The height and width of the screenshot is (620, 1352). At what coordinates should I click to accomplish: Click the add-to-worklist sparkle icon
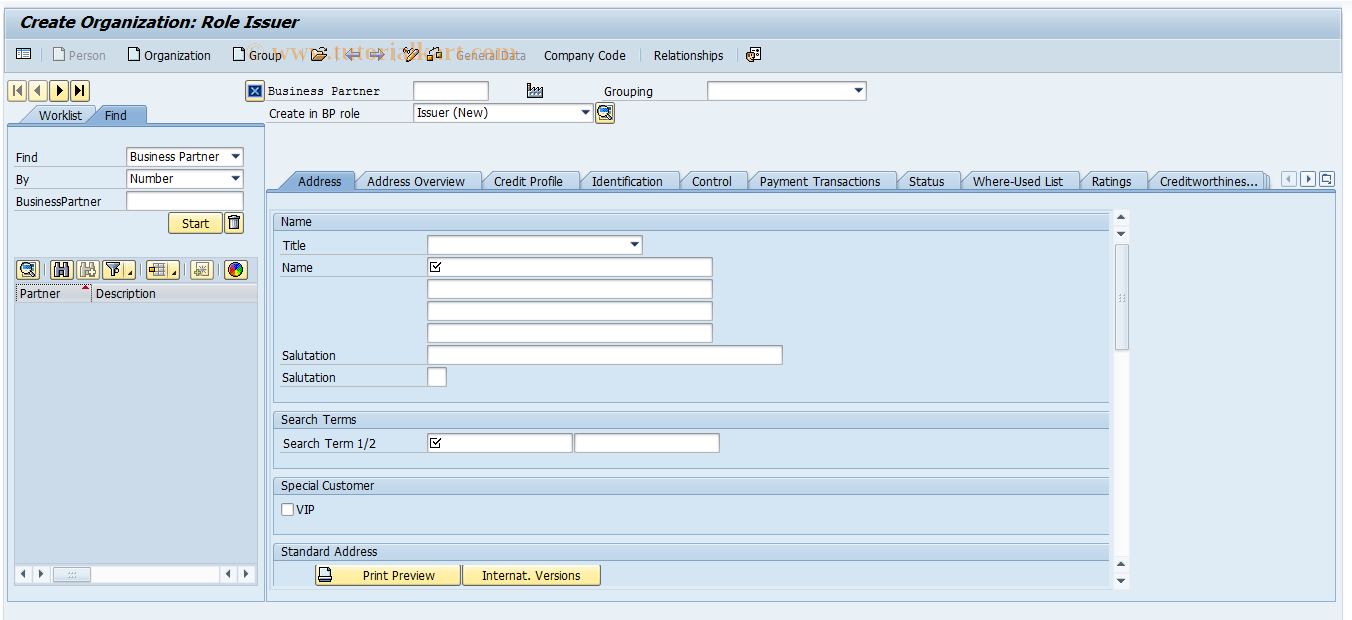point(202,270)
